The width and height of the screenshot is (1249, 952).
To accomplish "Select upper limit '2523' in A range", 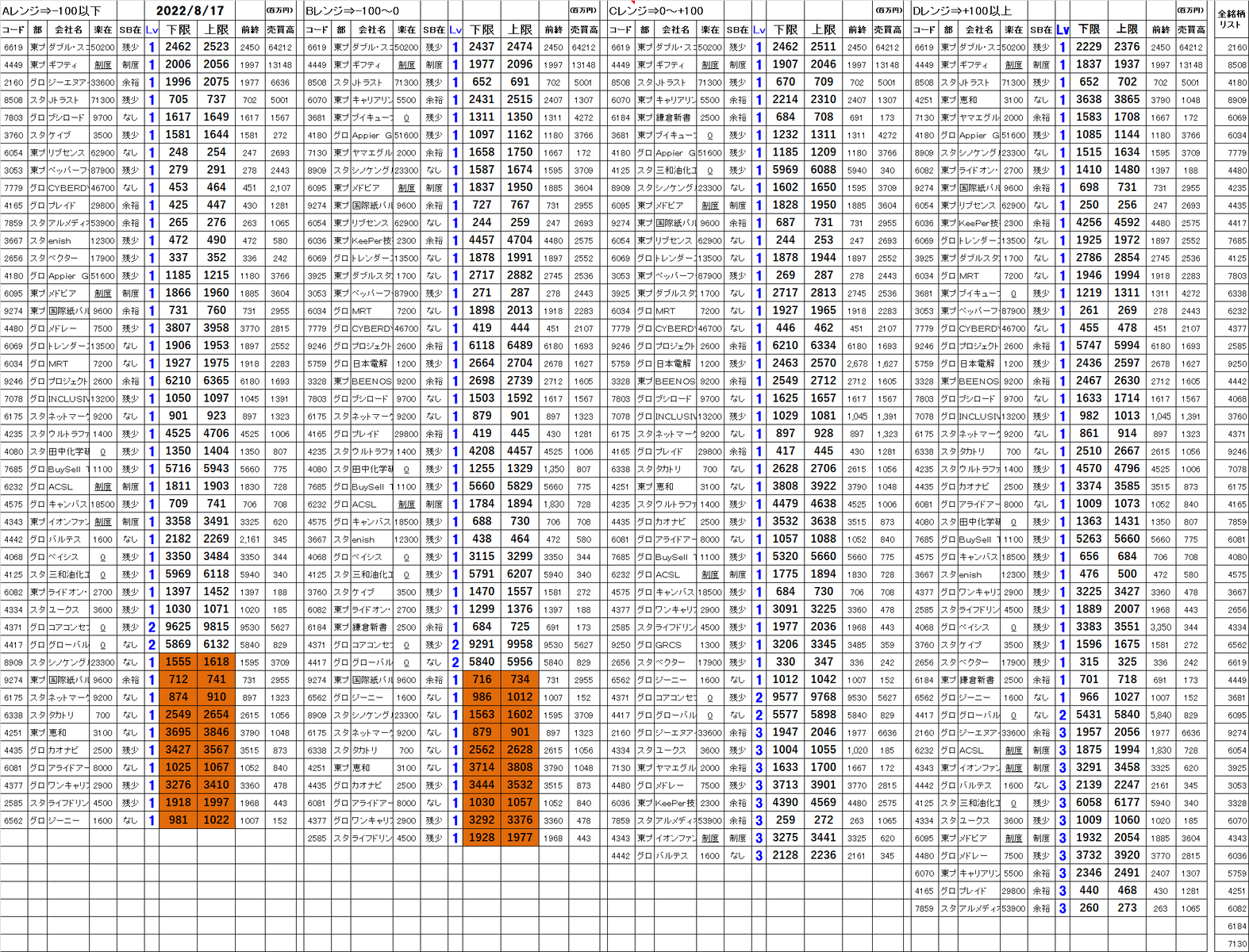I will [x=216, y=47].
